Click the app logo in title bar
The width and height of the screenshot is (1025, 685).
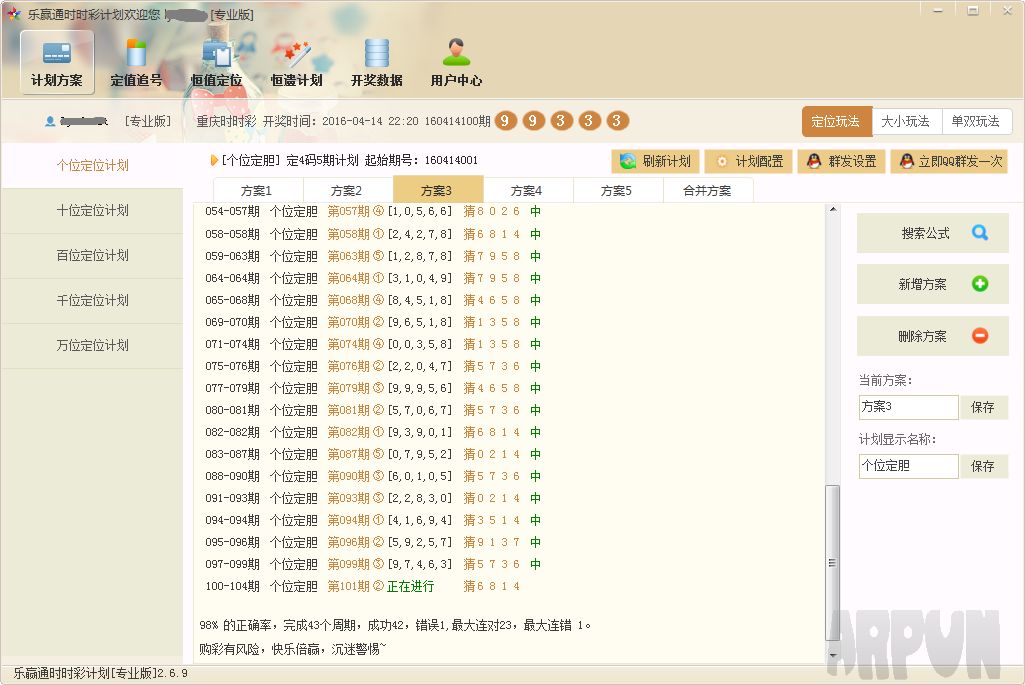(x=13, y=13)
